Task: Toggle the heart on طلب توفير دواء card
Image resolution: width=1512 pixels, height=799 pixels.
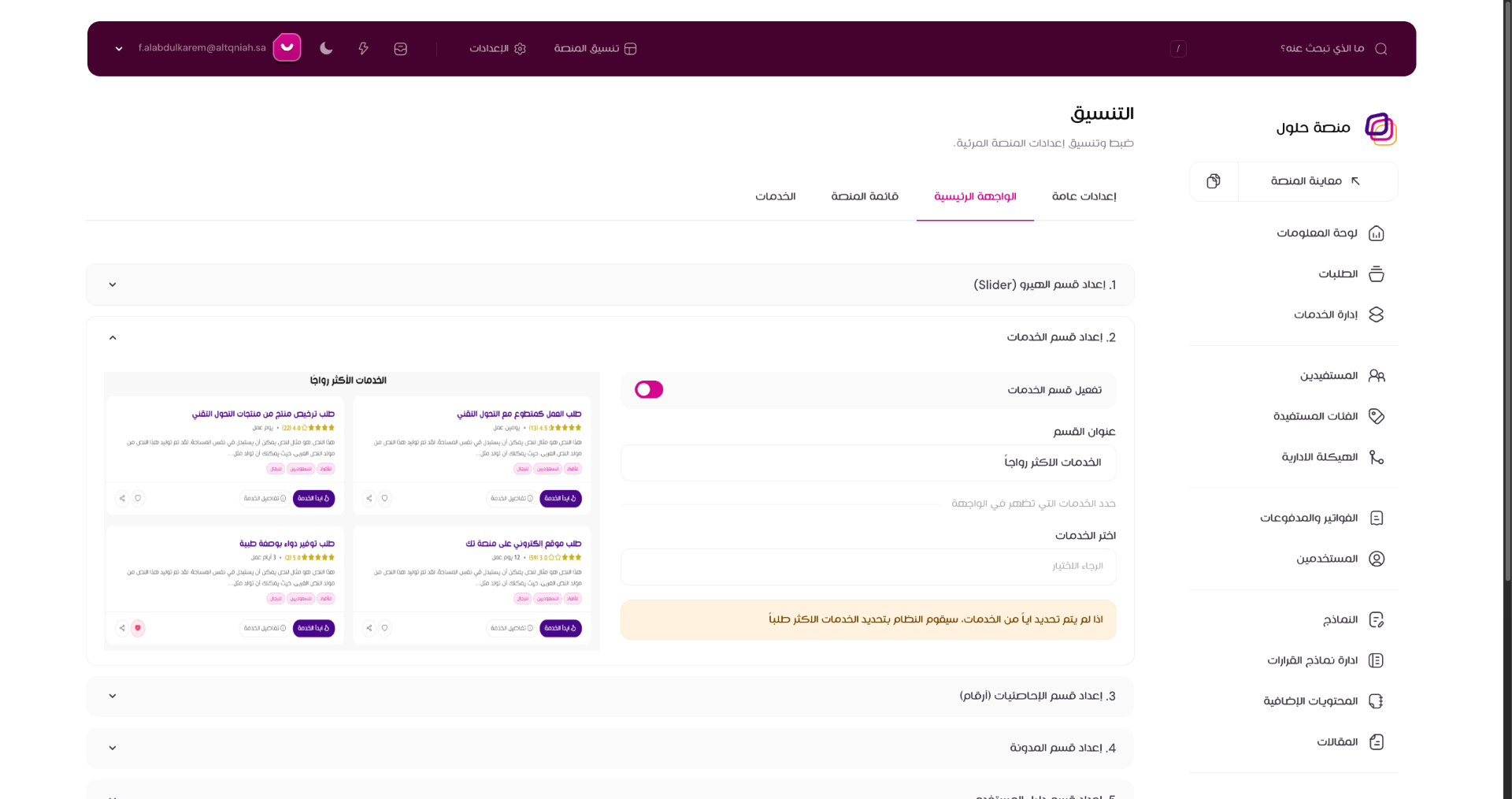Action: [x=138, y=629]
